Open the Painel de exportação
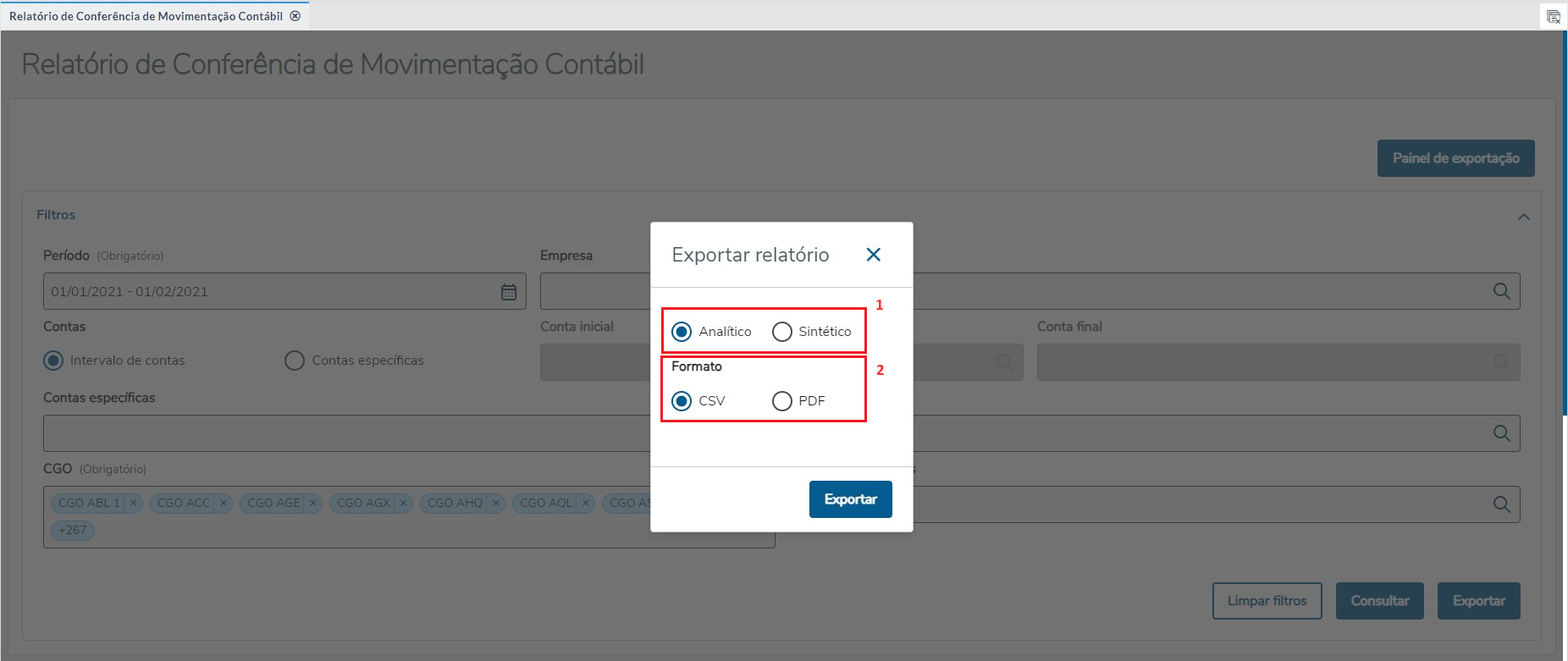Screen dimensions: 1568x661 [1455, 158]
